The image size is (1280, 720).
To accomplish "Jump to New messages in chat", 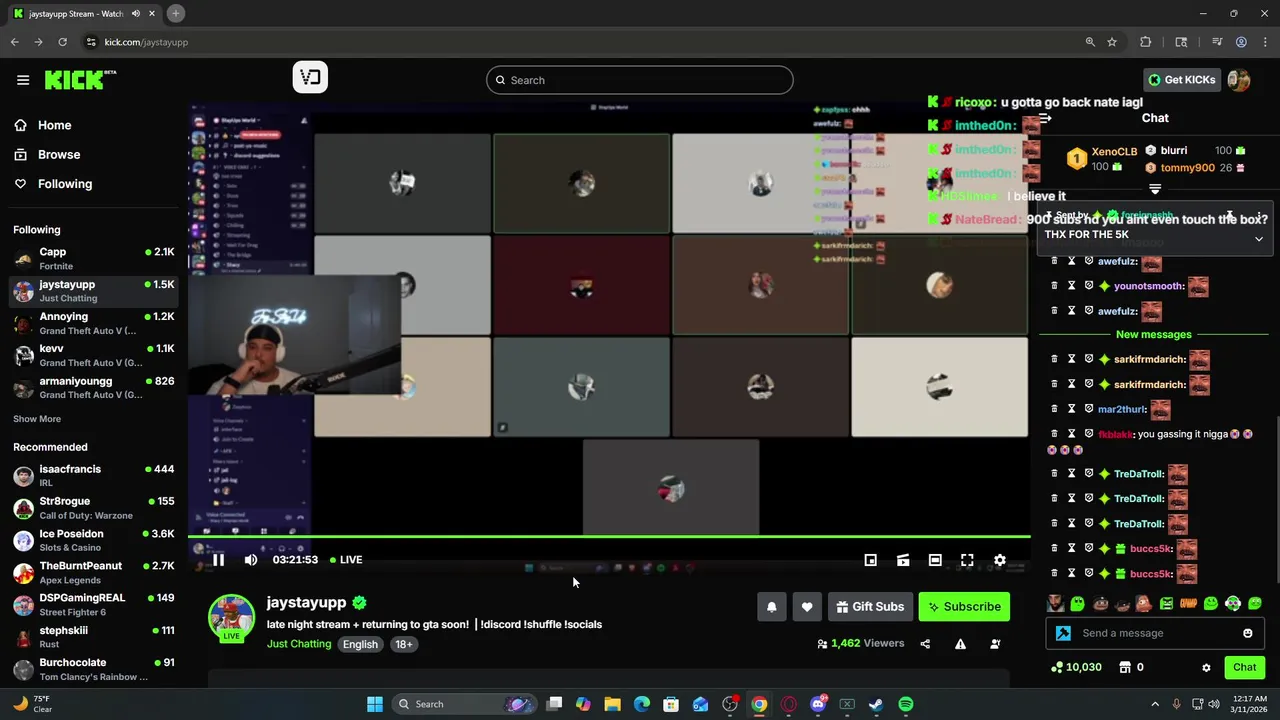I will [1154, 334].
